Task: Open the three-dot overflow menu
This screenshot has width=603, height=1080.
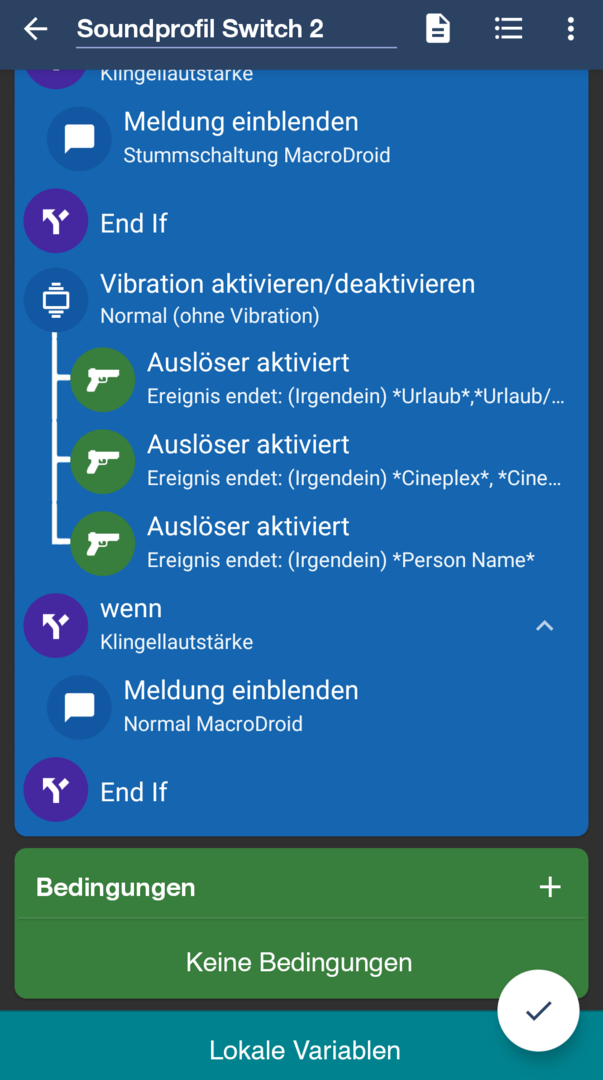Action: [570, 29]
